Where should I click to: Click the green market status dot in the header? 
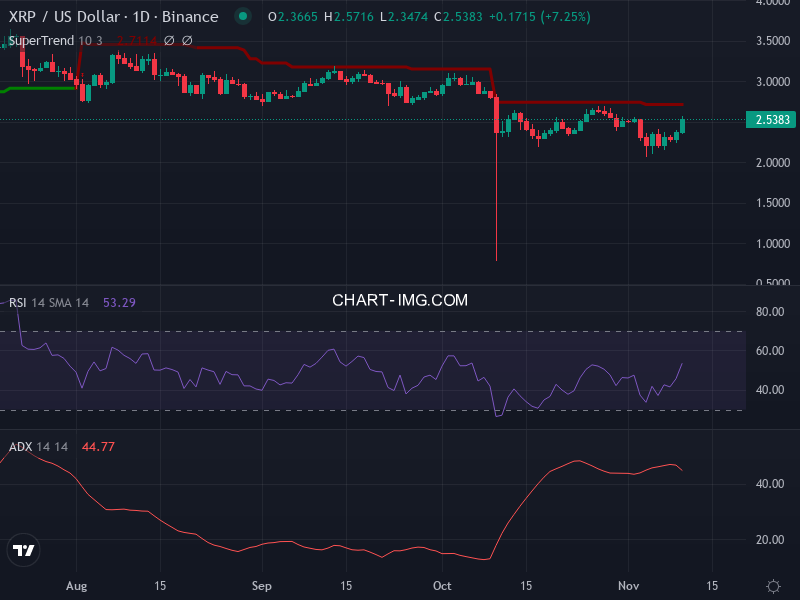(240, 17)
